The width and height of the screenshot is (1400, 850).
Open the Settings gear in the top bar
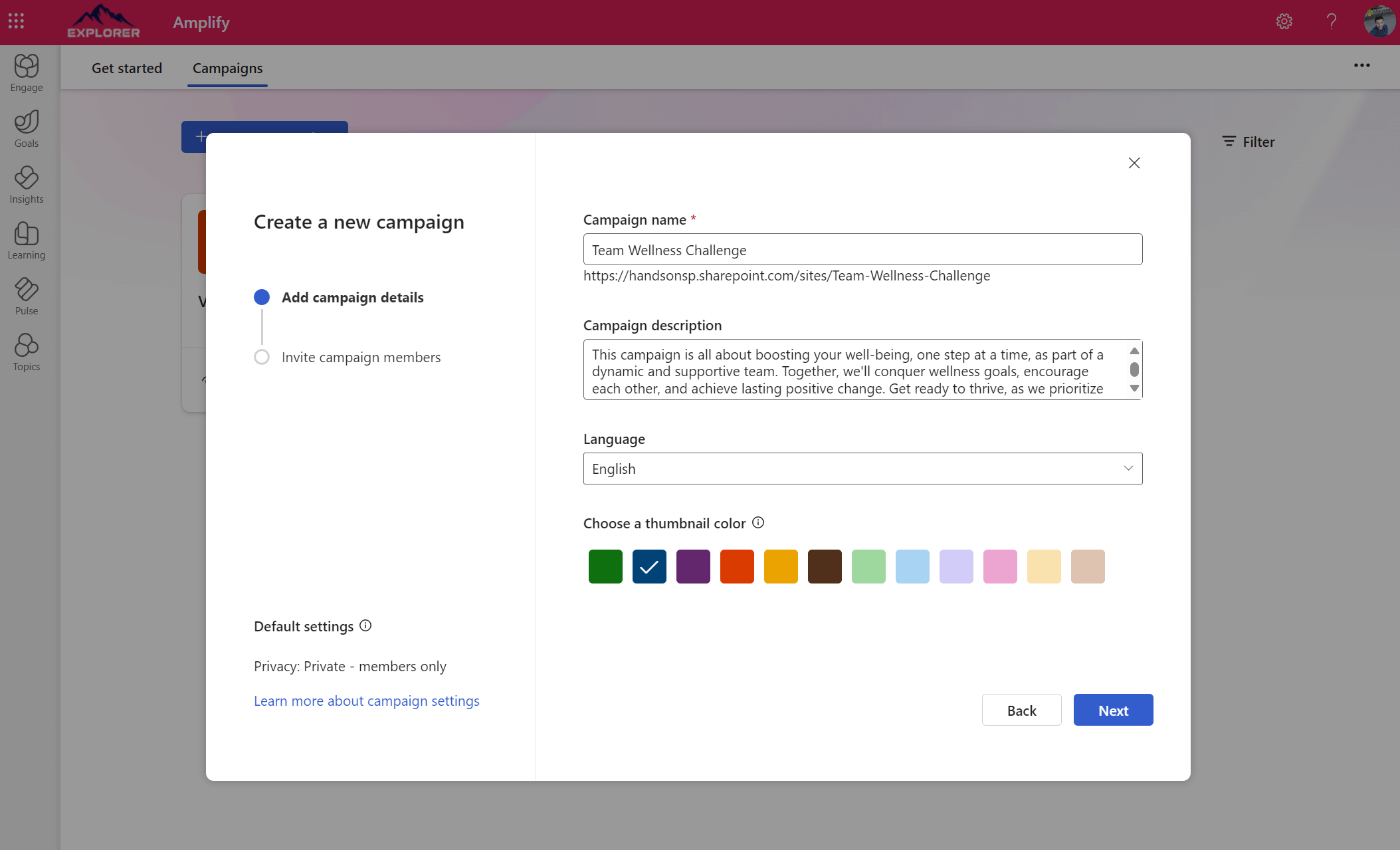point(1284,21)
